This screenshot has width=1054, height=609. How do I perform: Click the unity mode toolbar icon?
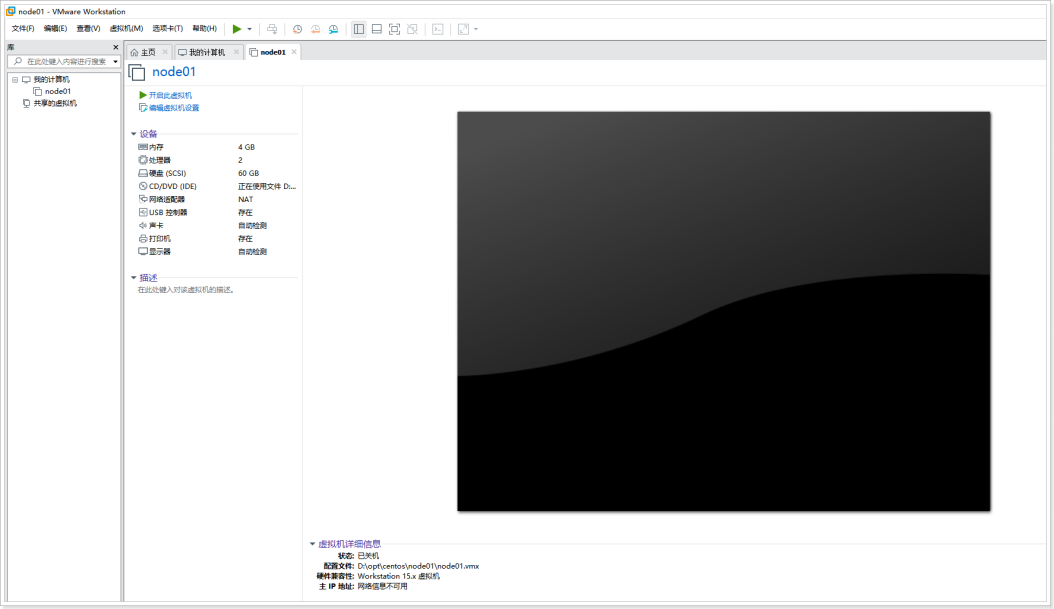click(413, 29)
